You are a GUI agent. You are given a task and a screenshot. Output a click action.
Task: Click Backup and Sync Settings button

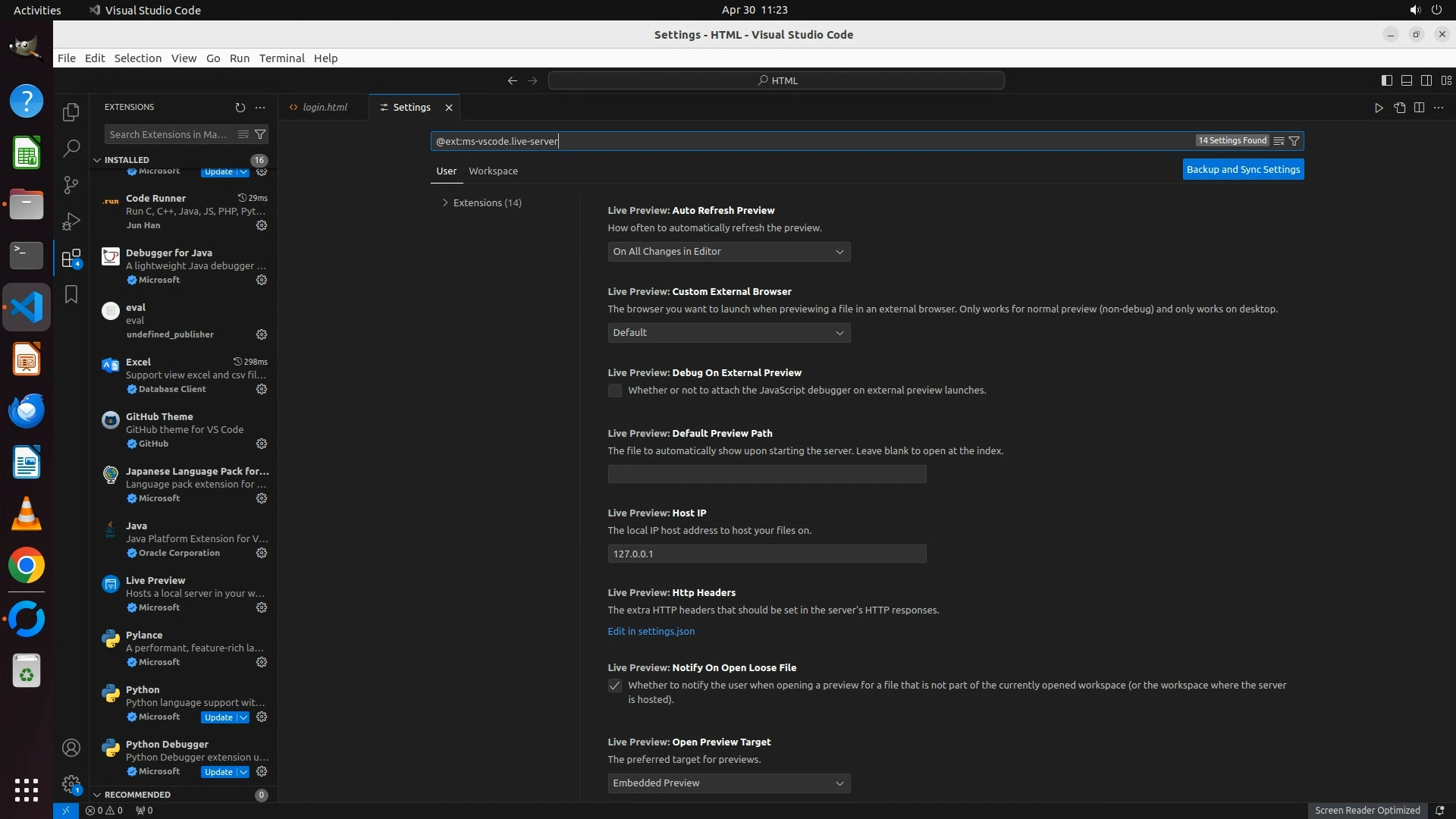[x=1243, y=170]
